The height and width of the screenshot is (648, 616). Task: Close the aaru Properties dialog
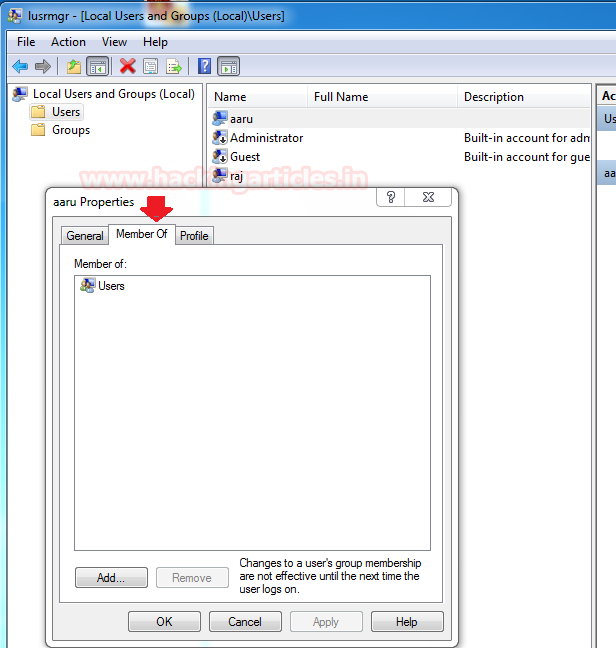pyautogui.click(x=428, y=197)
